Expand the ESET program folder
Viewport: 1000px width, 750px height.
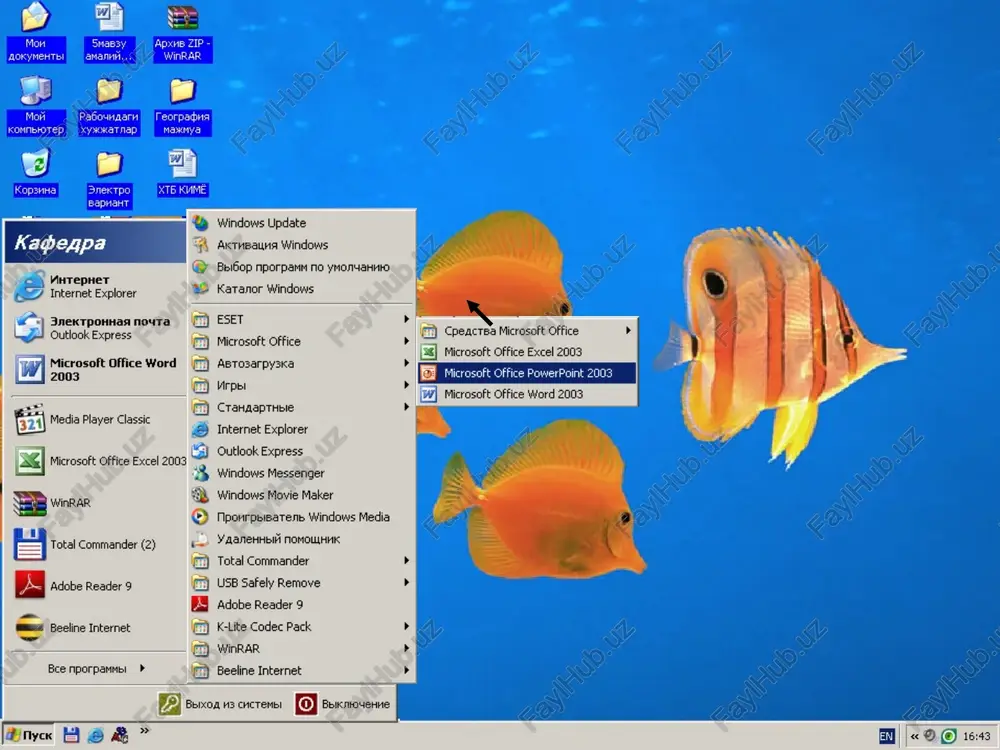tap(301, 320)
